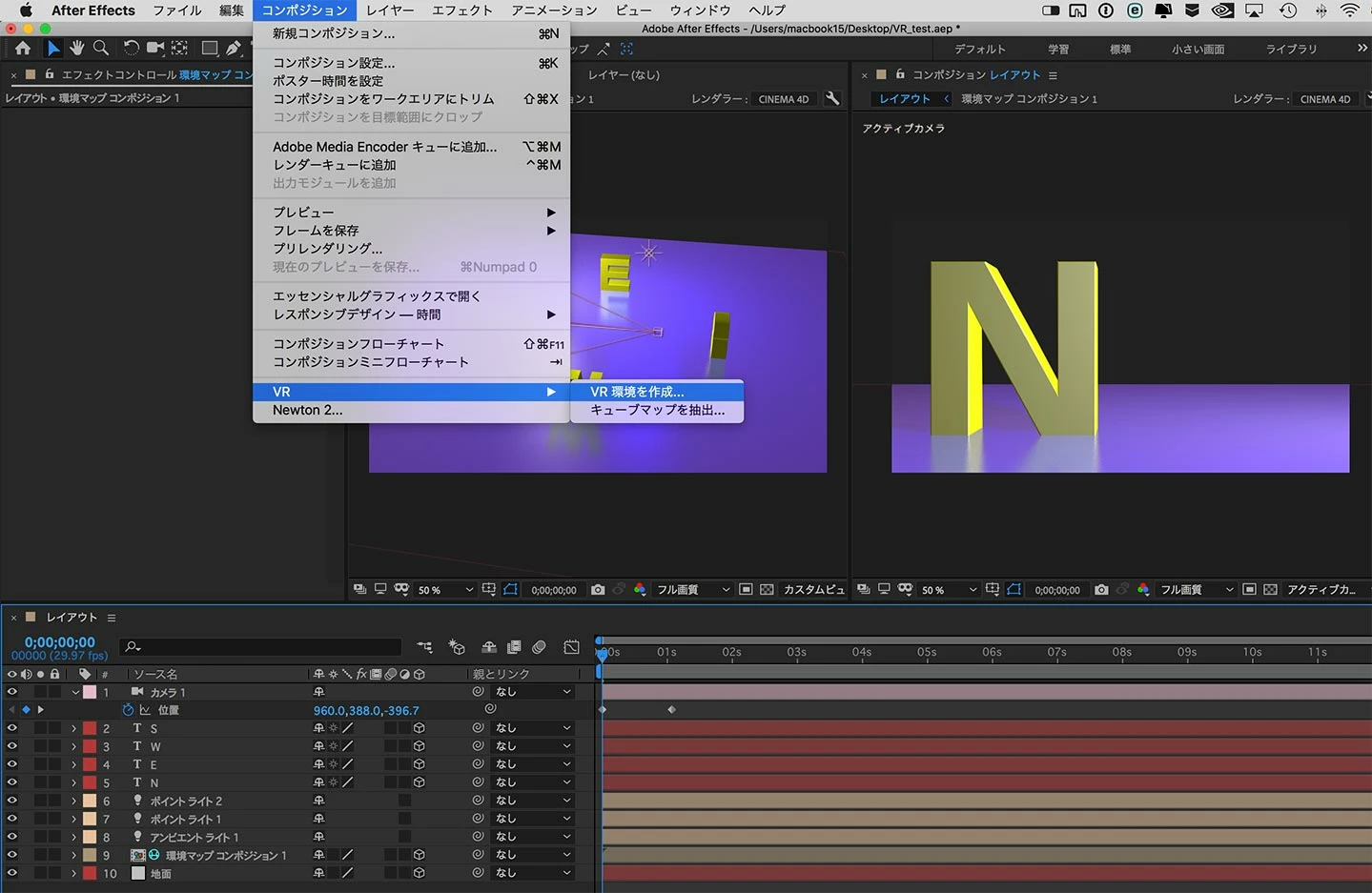Click the レイアウト composition tab in right viewer
This screenshot has width=1372, height=893.
pyautogui.click(x=904, y=99)
